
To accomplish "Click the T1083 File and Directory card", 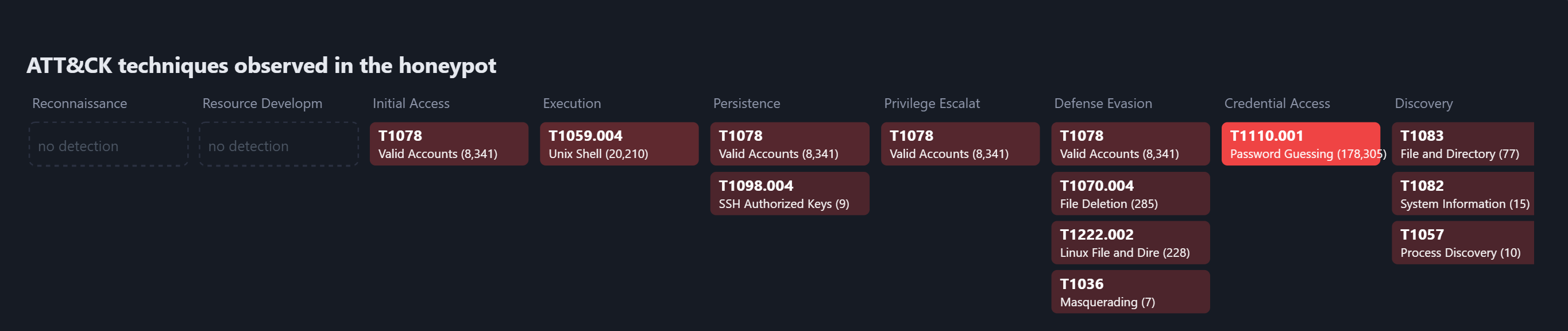I will tap(1463, 144).
